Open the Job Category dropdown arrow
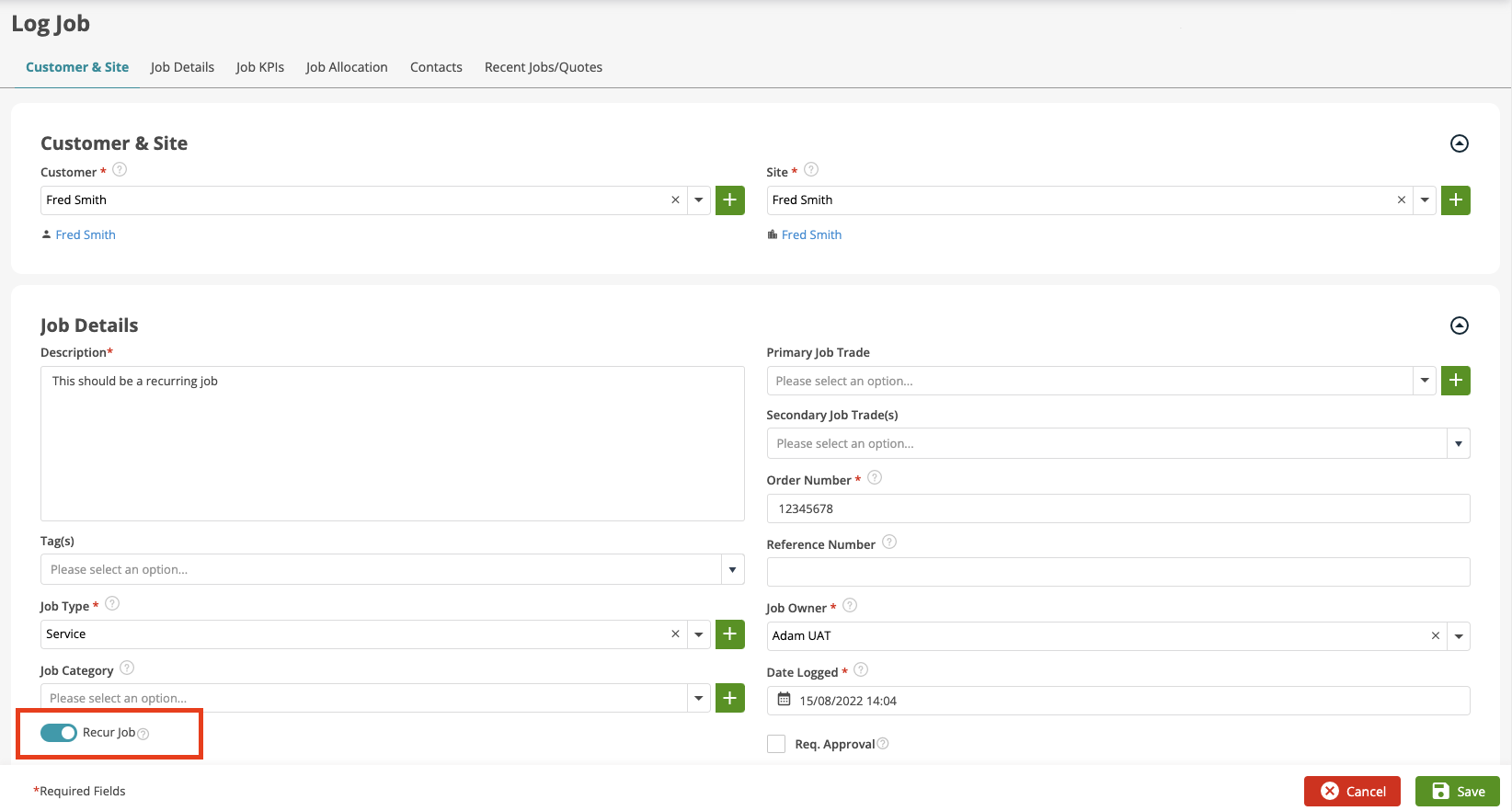The width and height of the screenshot is (1512, 811). (x=699, y=698)
